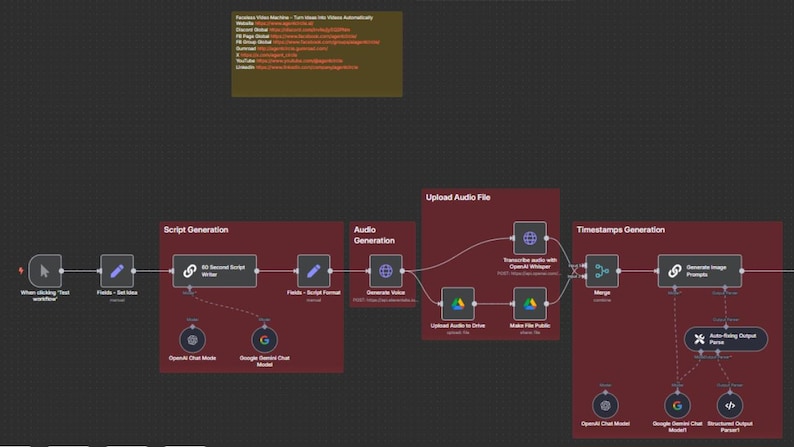
Task: Open the 60 Second Script Writer node
Action: pos(215,271)
